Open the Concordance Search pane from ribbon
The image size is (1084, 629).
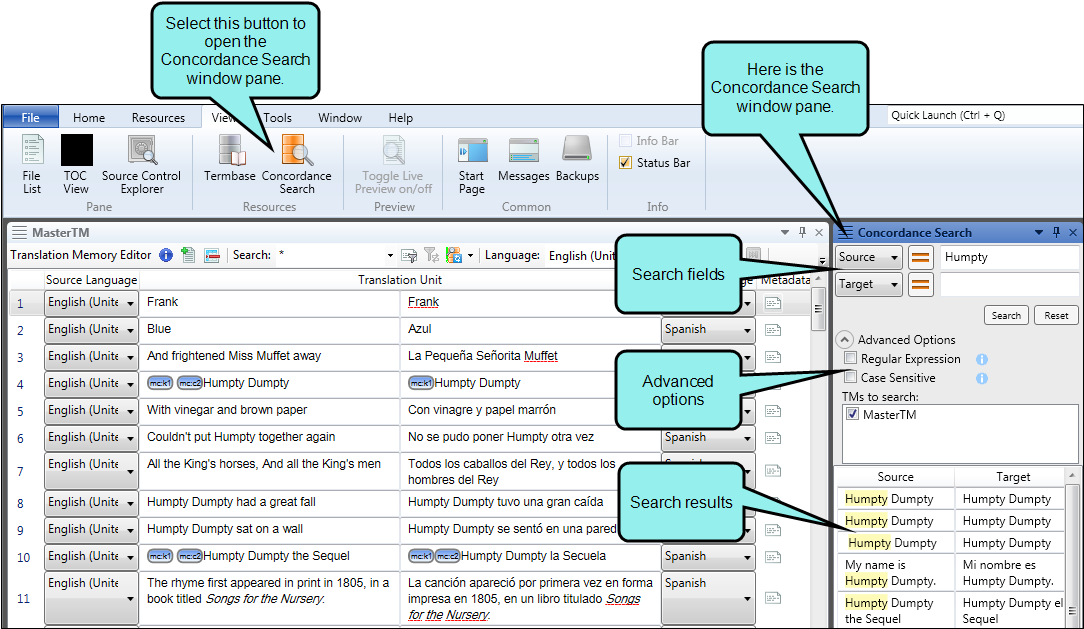click(296, 164)
